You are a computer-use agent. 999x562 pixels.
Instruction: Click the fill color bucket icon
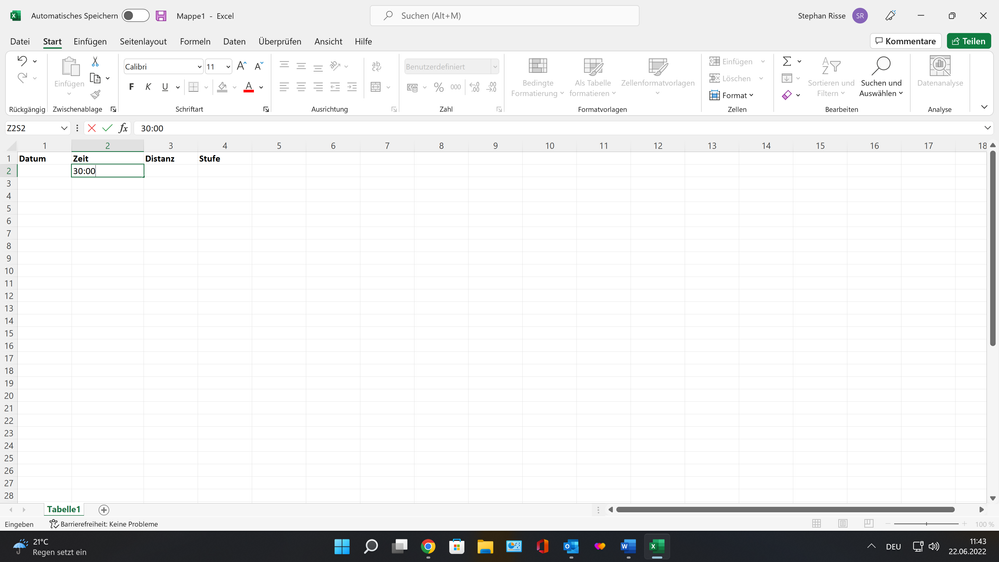coord(222,87)
